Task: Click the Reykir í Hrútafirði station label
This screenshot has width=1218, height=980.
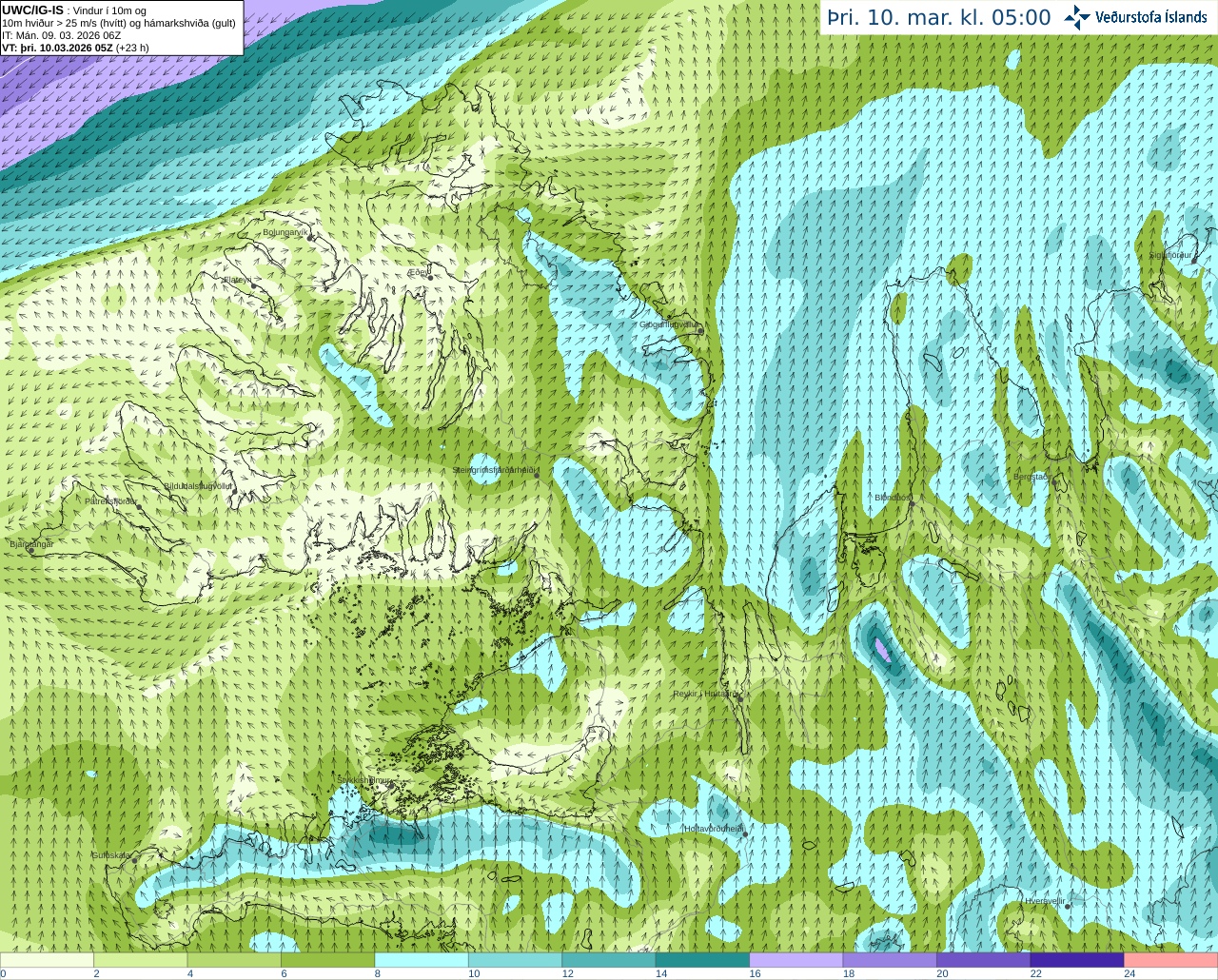Action: click(706, 694)
